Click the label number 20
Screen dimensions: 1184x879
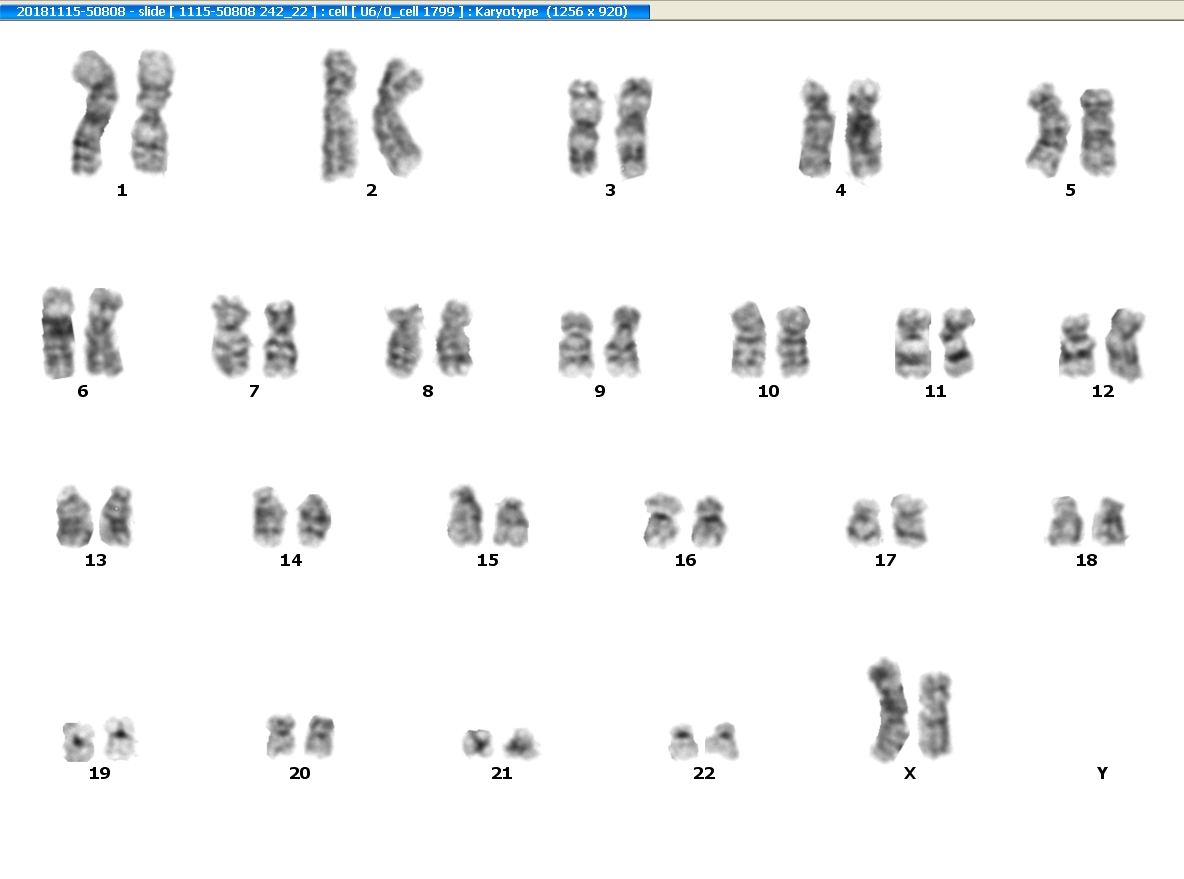(x=300, y=773)
